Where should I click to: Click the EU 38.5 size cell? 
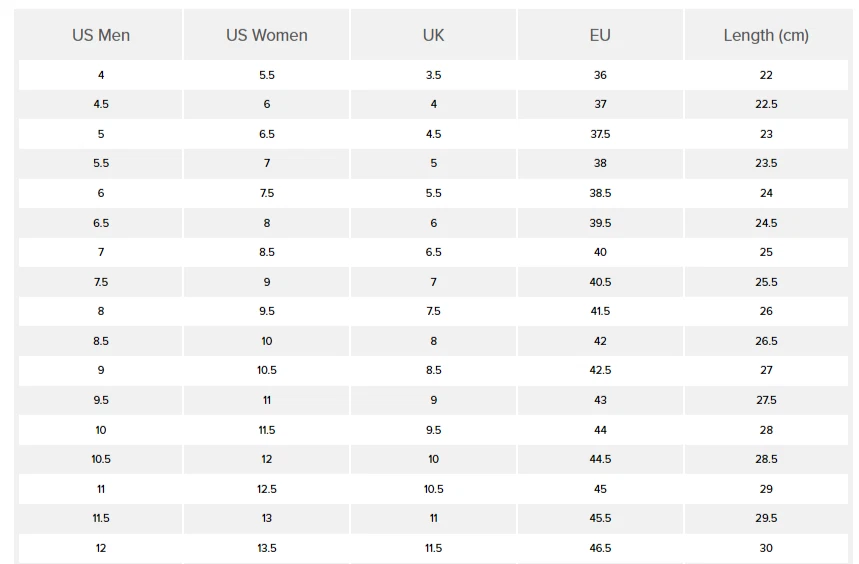click(600, 193)
